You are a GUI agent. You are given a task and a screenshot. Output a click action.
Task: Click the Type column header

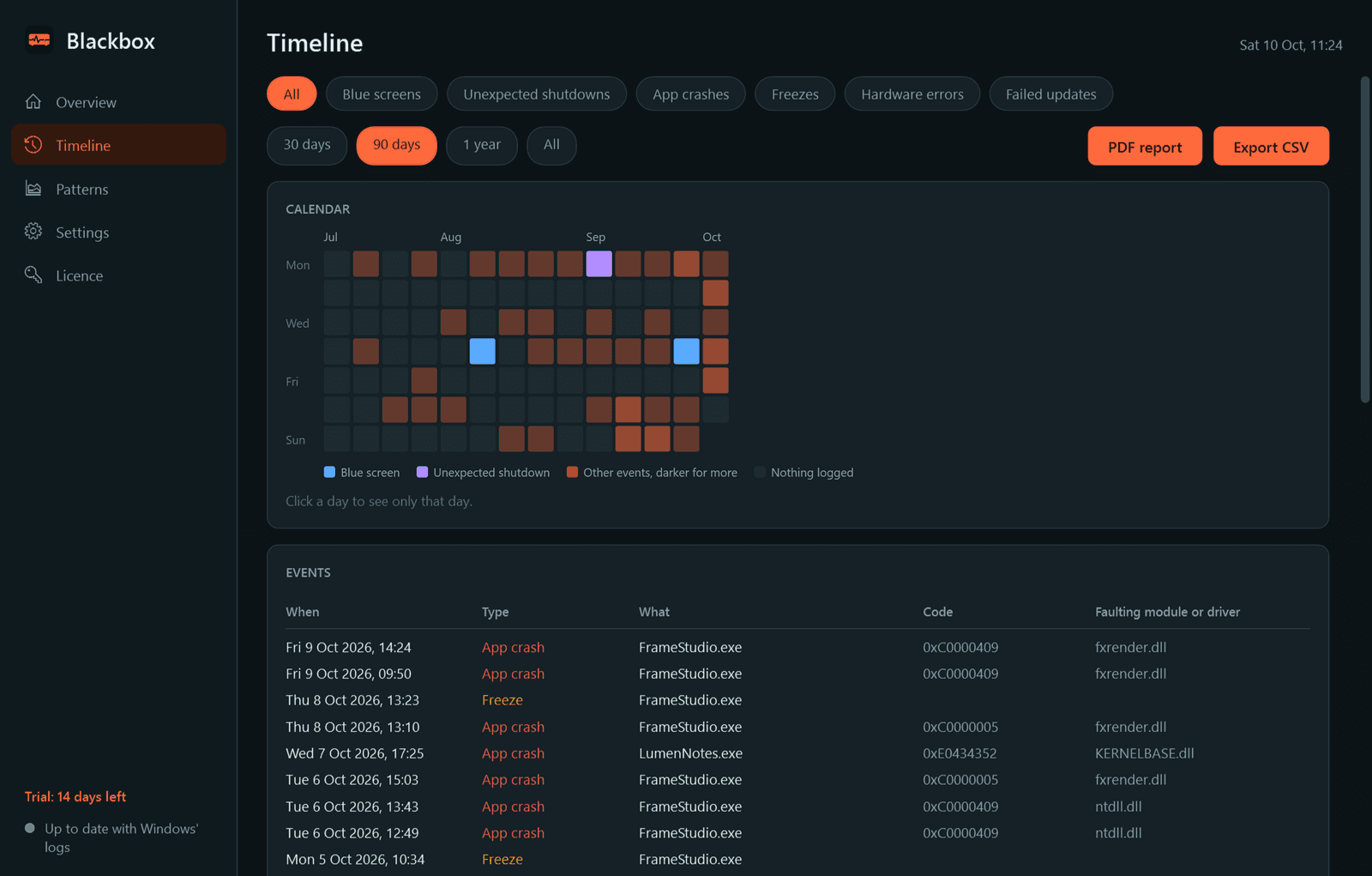[495, 612]
